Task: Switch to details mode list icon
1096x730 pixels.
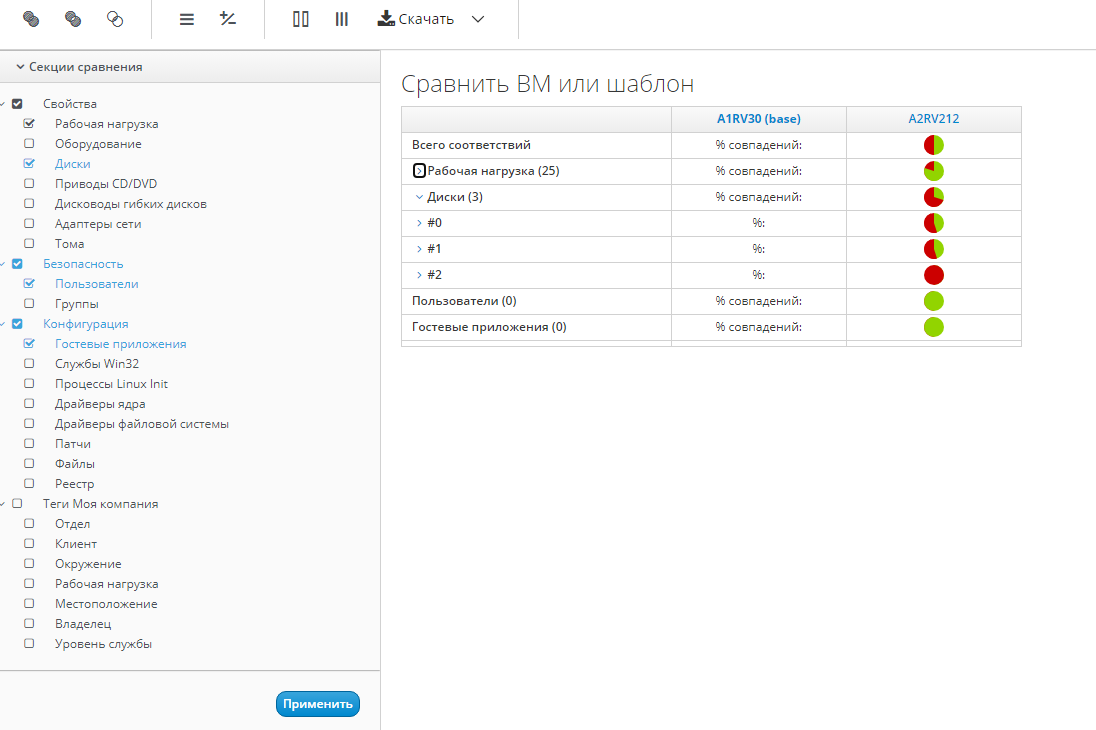Action: 186,19
